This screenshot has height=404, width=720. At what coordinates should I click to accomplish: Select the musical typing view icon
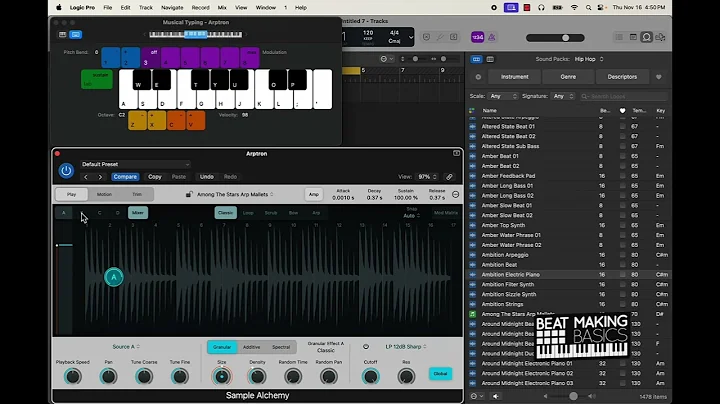[x=76, y=34]
